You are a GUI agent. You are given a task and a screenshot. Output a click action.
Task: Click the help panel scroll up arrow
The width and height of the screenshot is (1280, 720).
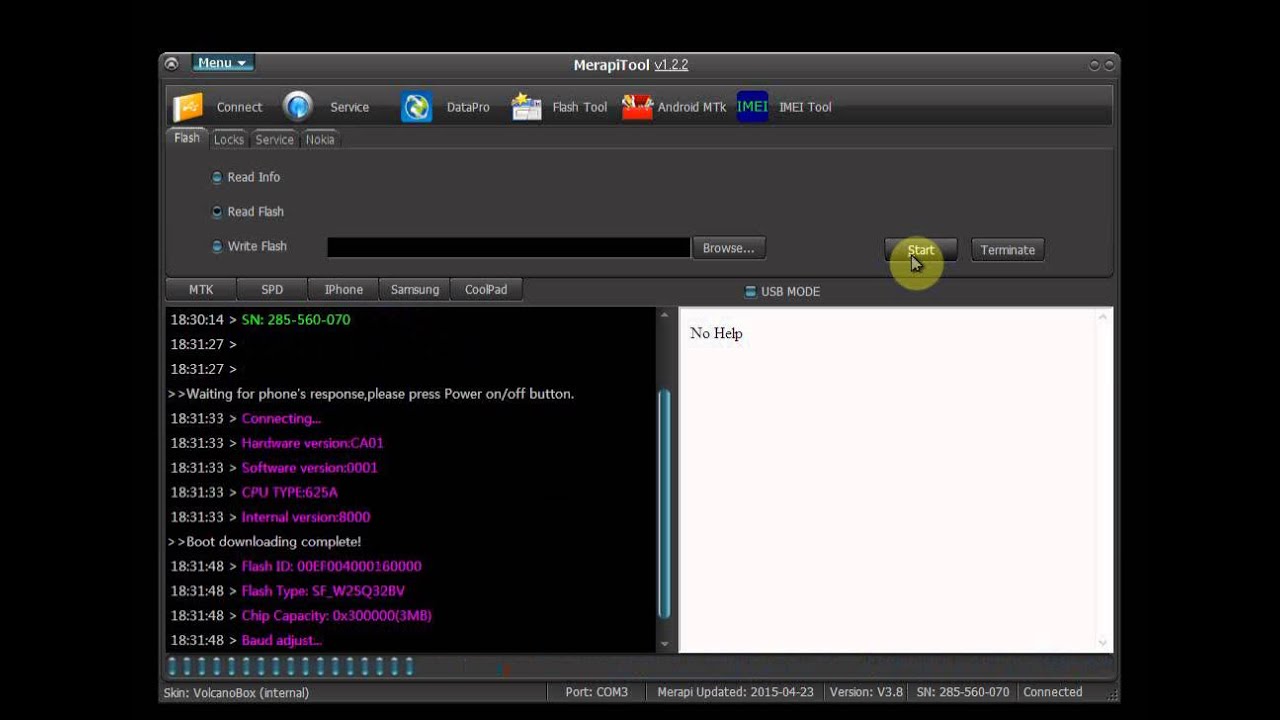[1103, 317]
